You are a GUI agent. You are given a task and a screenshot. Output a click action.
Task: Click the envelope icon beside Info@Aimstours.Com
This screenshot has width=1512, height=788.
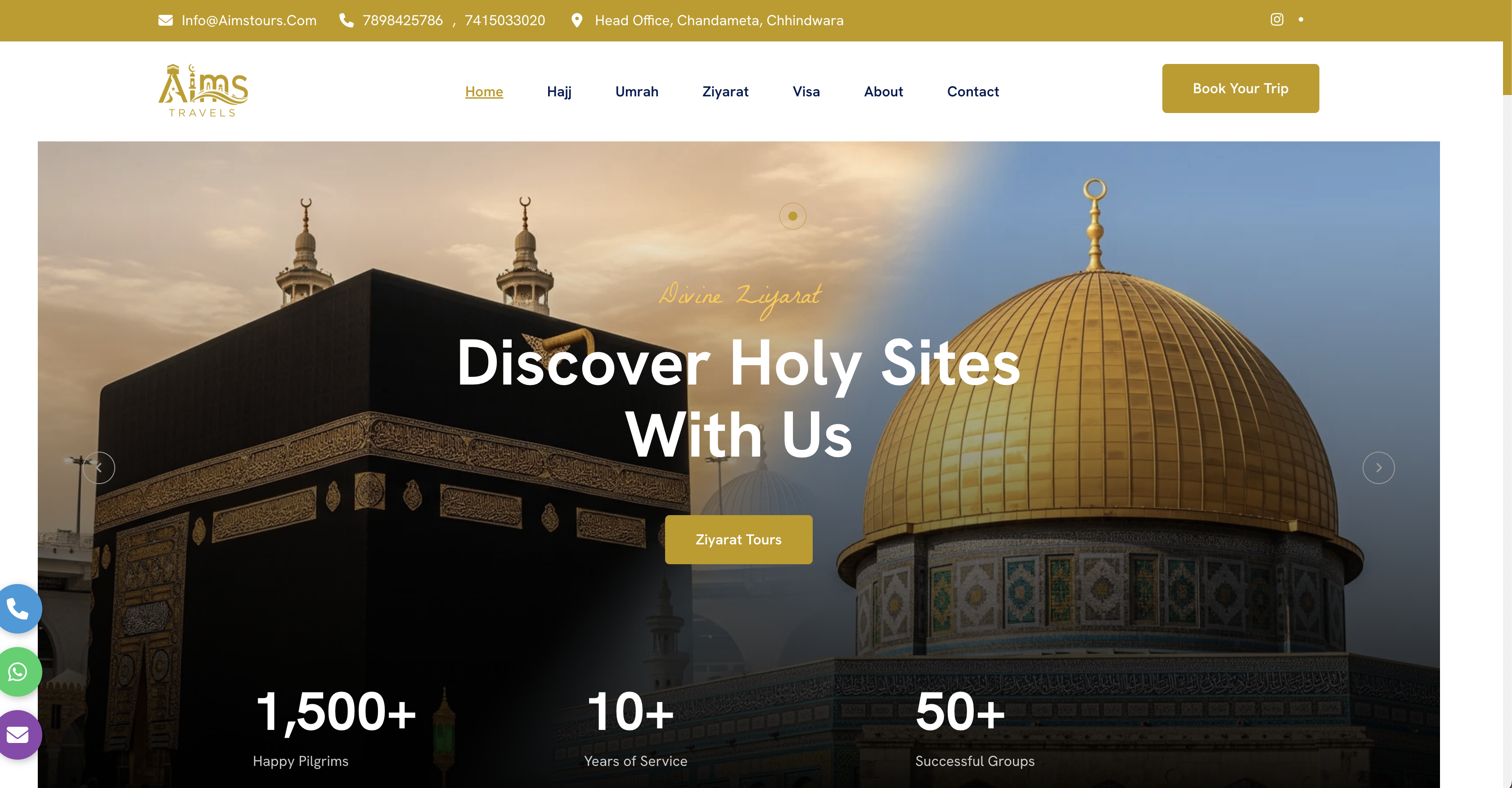tap(166, 21)
